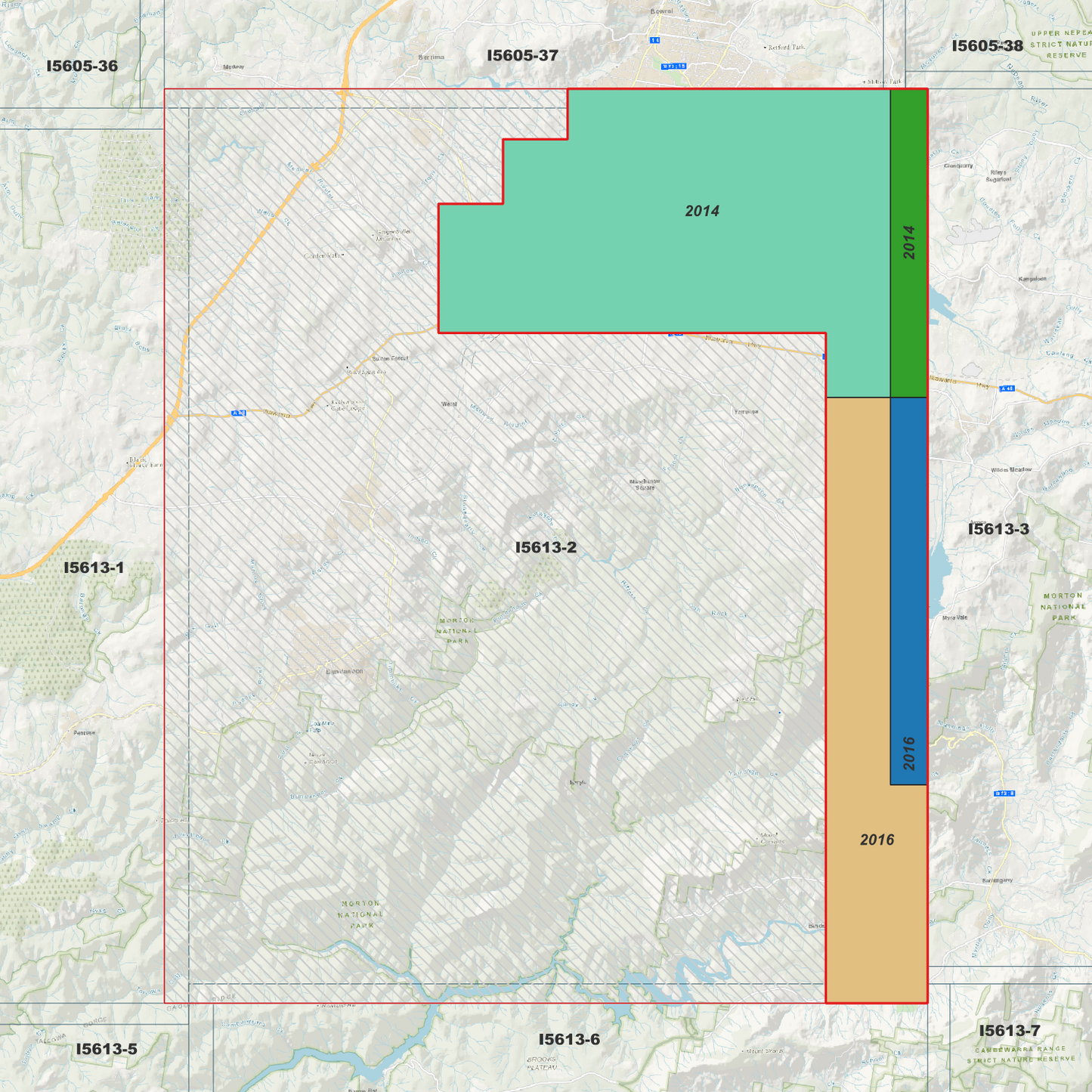The height and width of the screenshot is (1092, 1092).
Task: Click the I5613-7 tile label
Action: [1011, 1029]
